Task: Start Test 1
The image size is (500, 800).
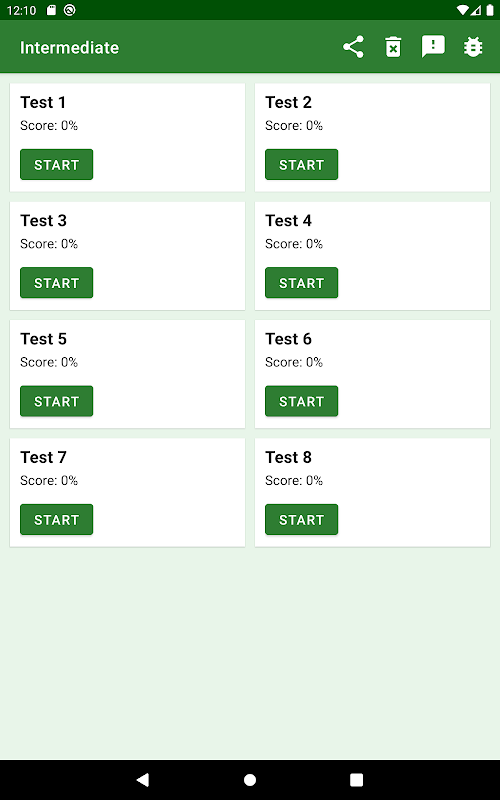Action: [x=57, y=164]
